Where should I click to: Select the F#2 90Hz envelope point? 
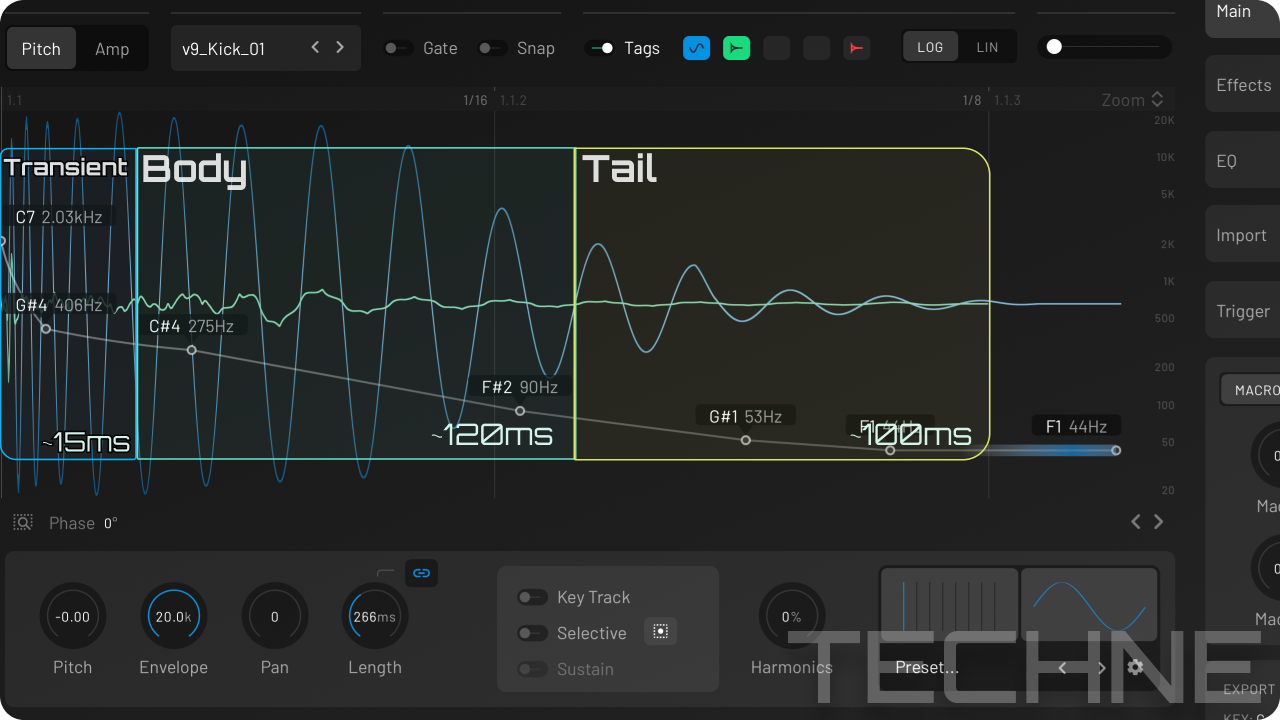tap(520, 411)
